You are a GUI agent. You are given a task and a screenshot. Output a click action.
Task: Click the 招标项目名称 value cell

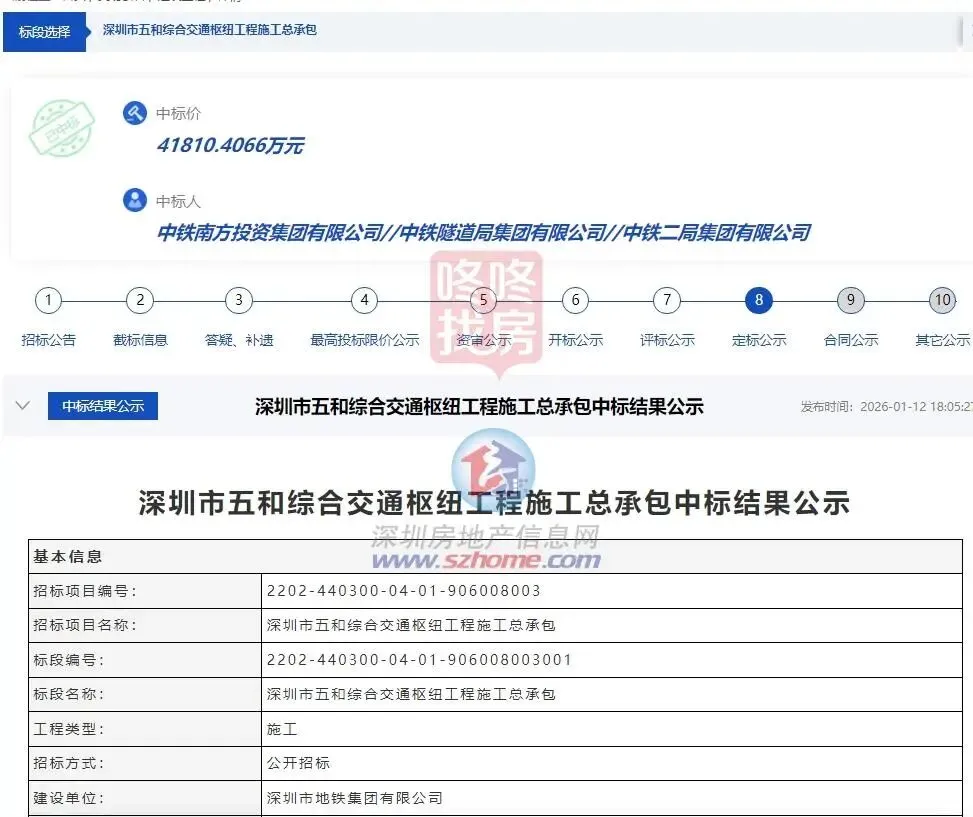(611, 625)
